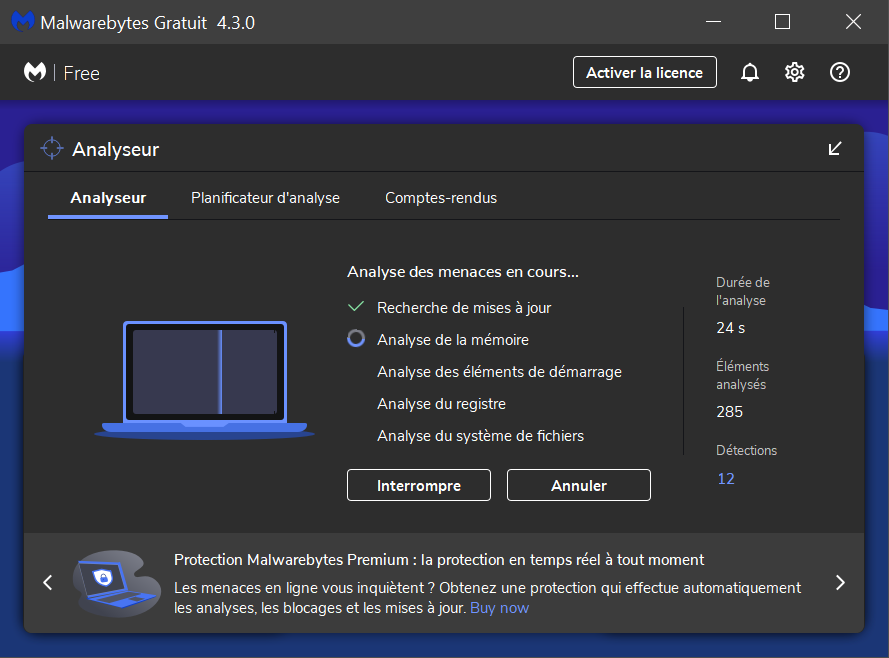
Task: Click the scan duration value 24 s
Action: click(x=731, y=328)
